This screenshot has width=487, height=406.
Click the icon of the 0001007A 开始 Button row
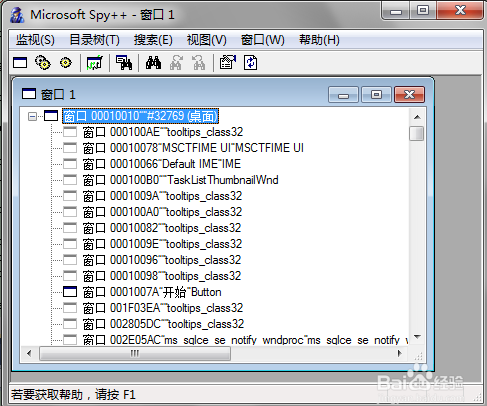tap(70, 292)
